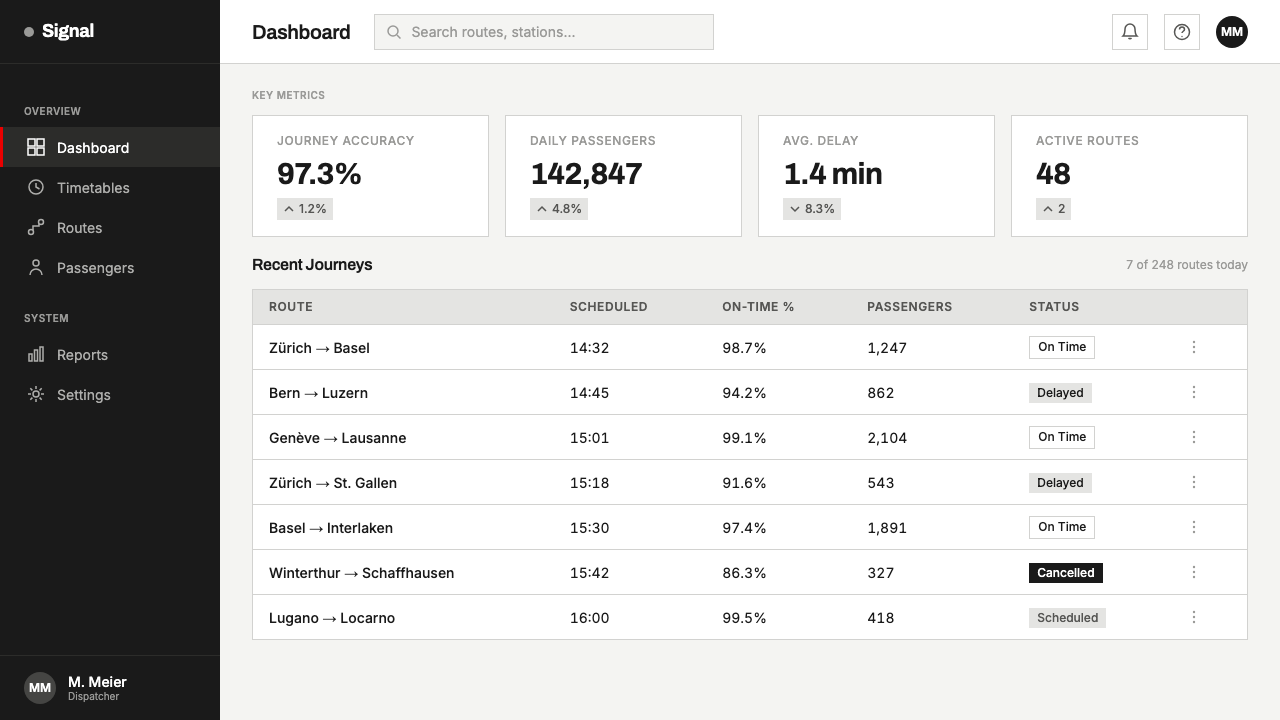The width and height of the screenshot is (1280, 720).
Task: Open options menu for Zürich → Basel row
Action: click(x=1194, y=347)
